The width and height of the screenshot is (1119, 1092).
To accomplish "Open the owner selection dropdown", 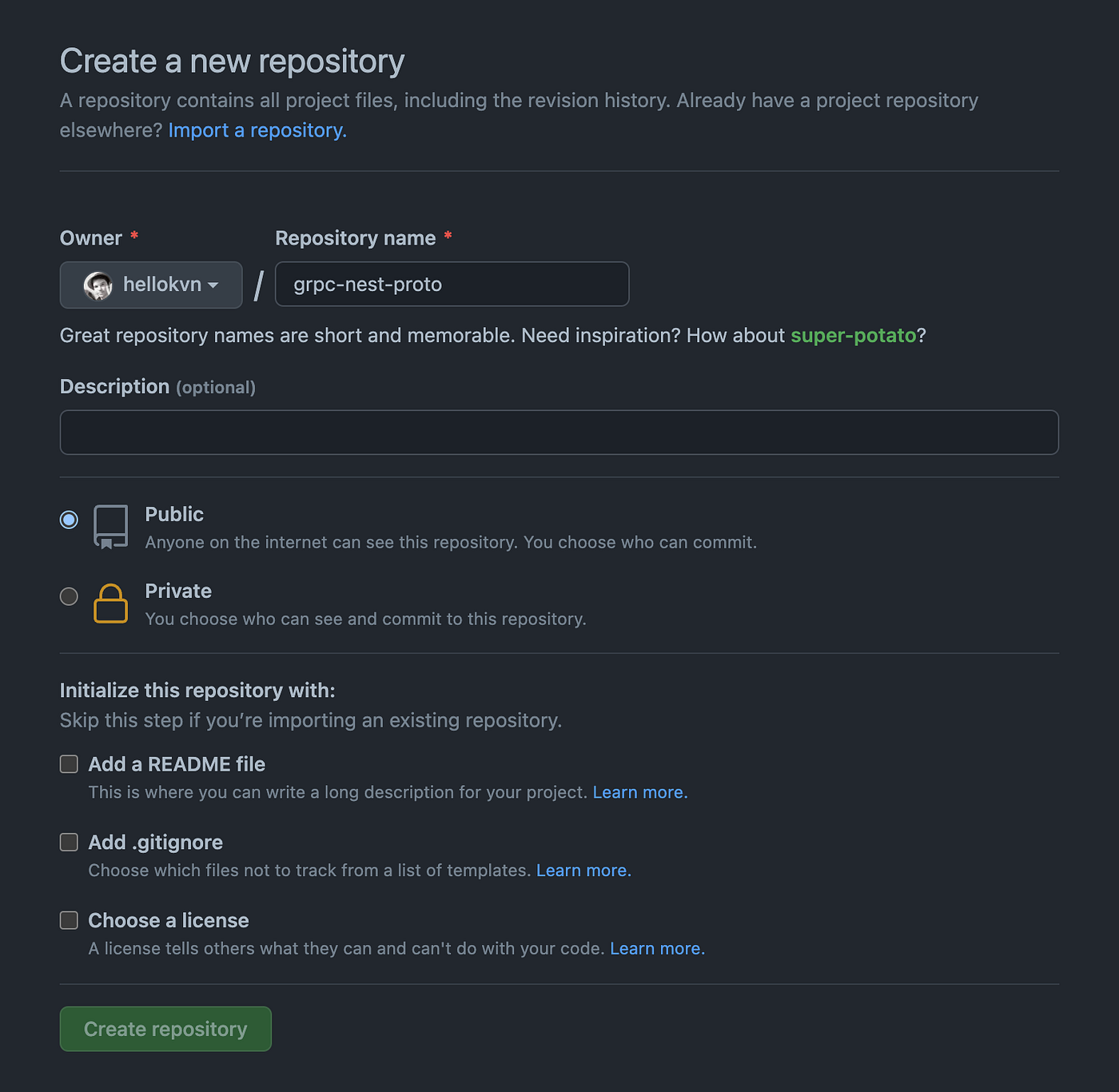I will 150,285.
